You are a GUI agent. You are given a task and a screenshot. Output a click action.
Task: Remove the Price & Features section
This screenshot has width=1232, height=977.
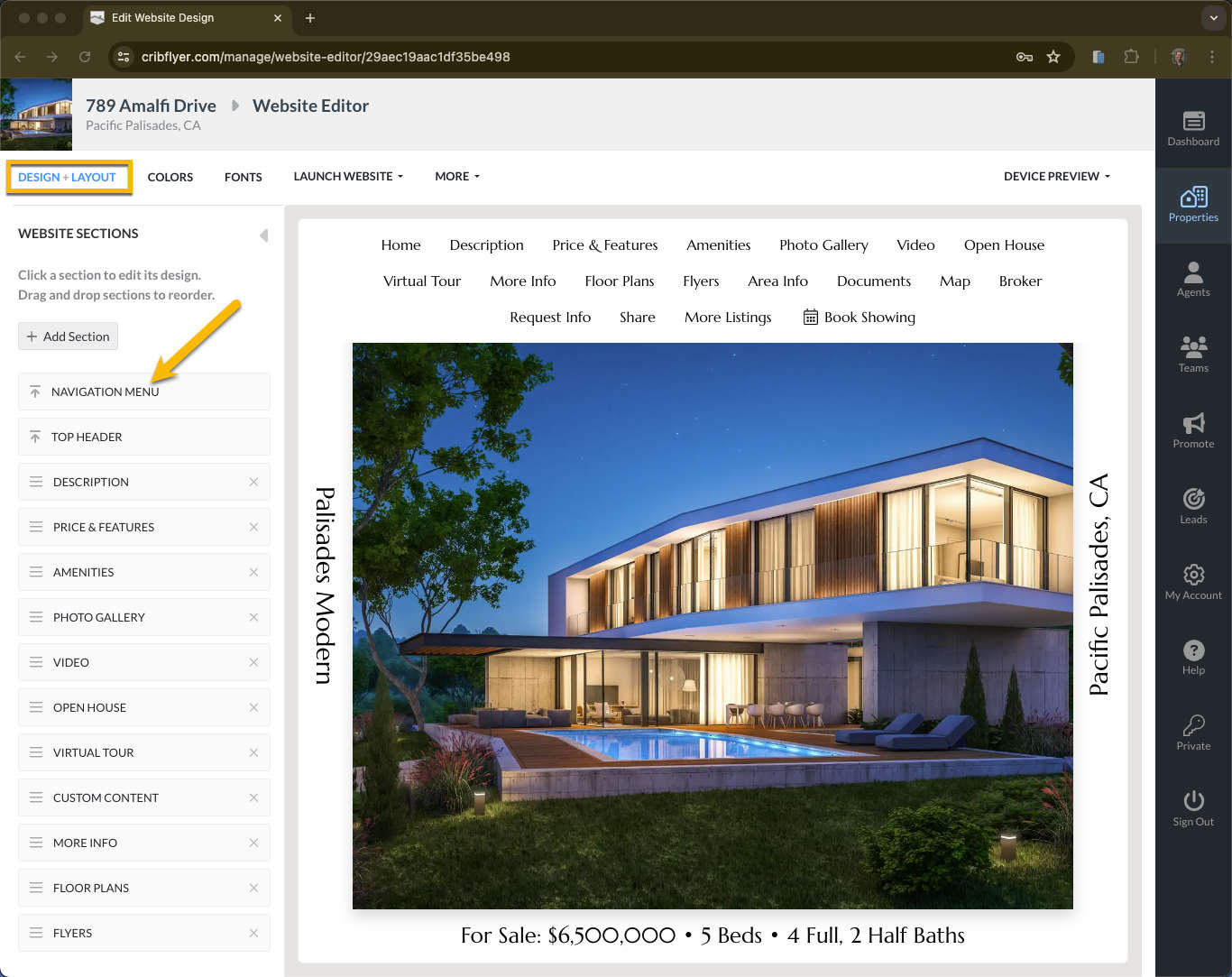point(253,527)
